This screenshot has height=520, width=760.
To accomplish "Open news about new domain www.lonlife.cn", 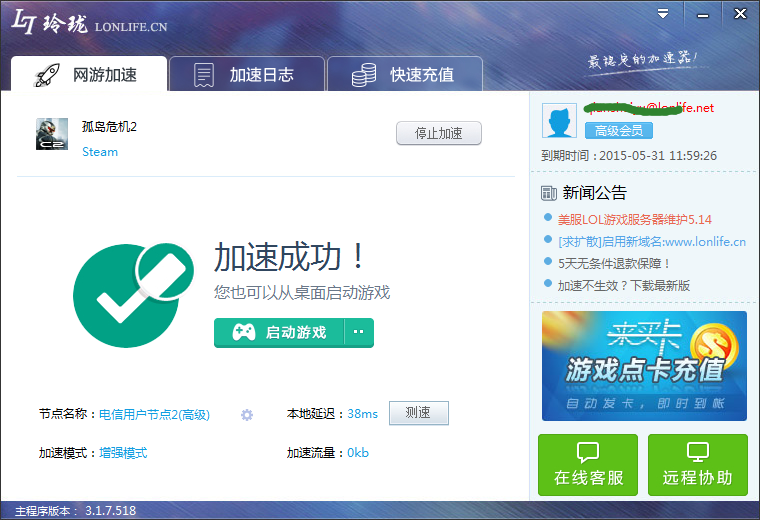I will [652, 241].
